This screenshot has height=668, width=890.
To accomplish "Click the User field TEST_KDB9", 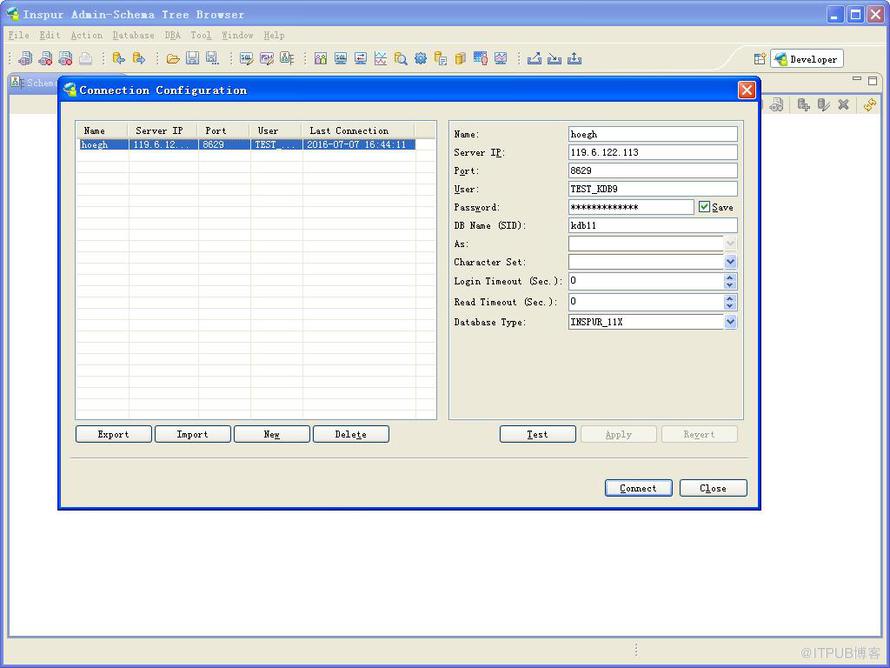I will coord(653,188).
